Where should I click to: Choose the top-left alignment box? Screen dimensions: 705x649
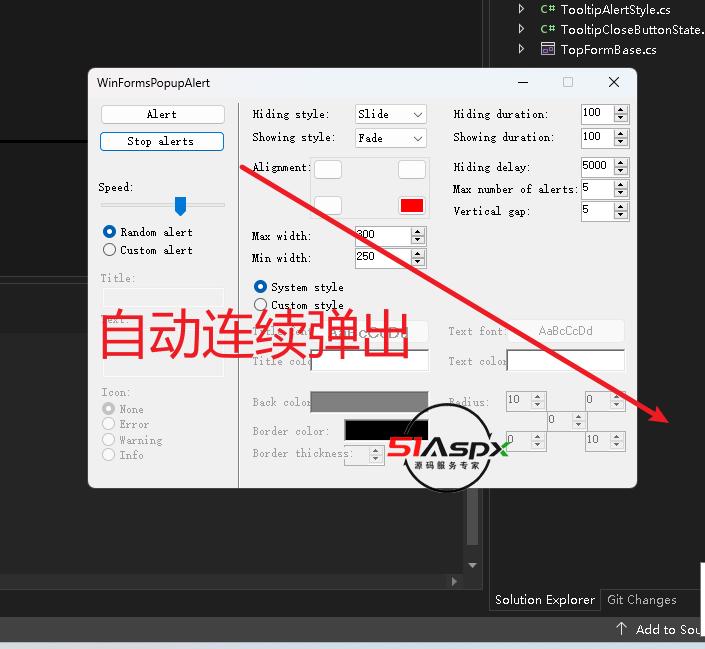[x=328, y=170]
